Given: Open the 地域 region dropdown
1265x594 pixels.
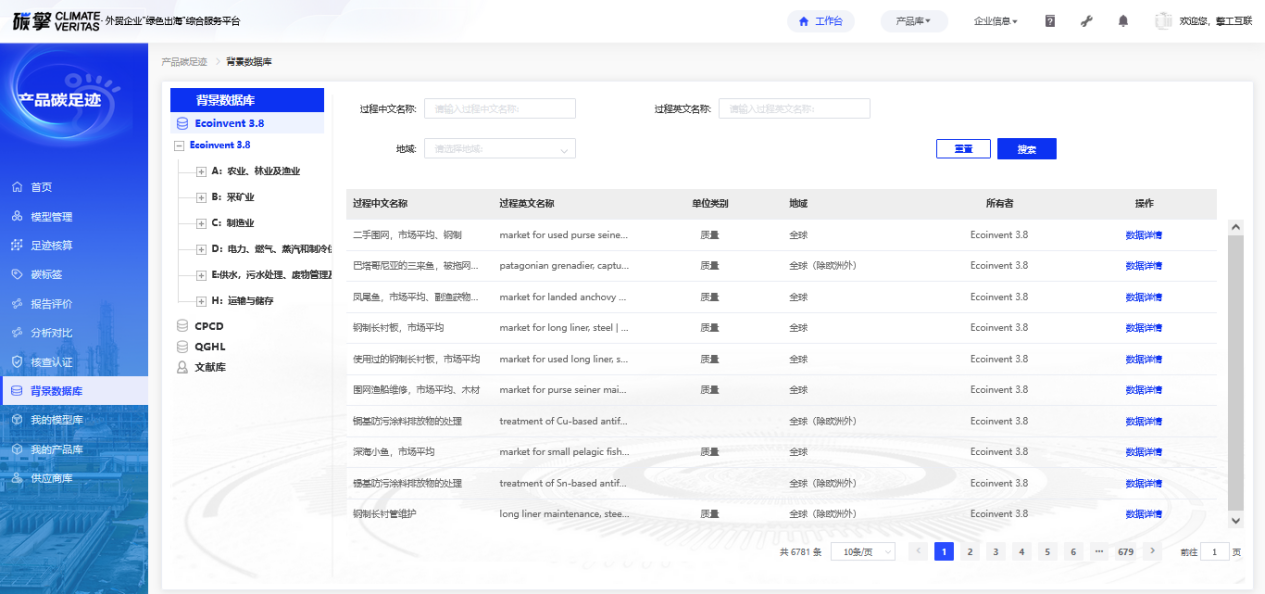Looking at the screenshot, I should 500,149.
